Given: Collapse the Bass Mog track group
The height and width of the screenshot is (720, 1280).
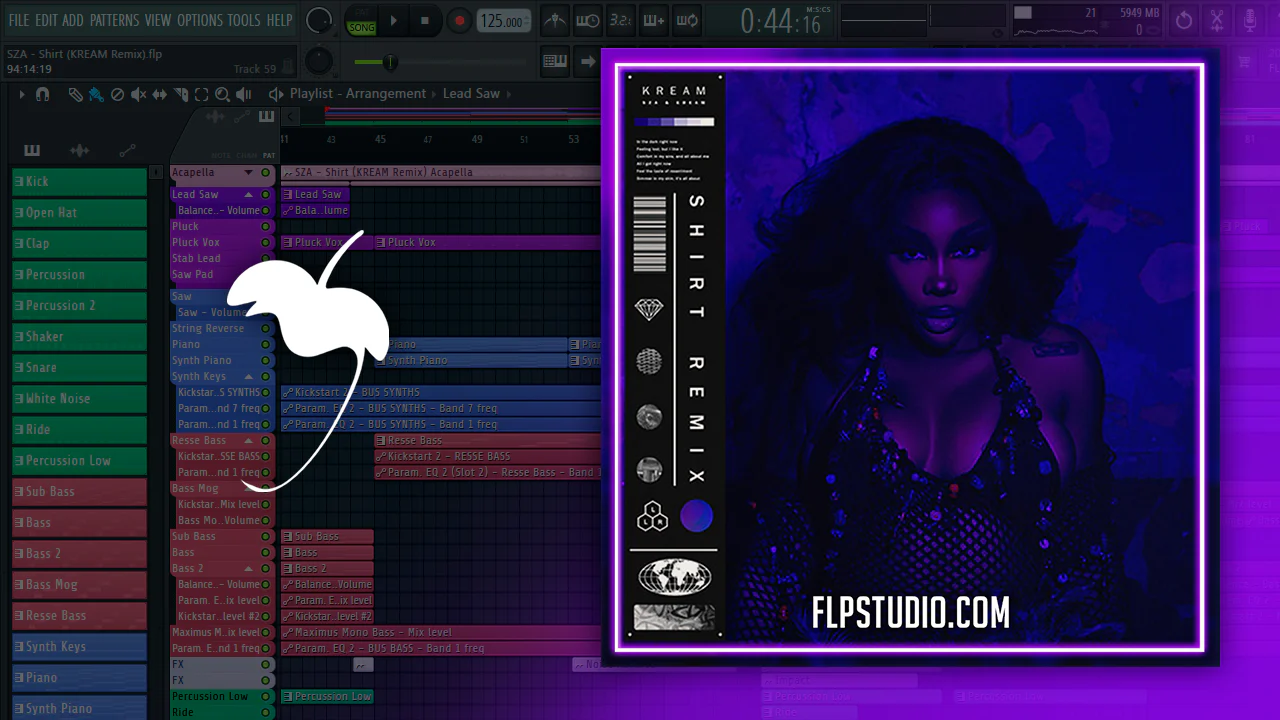Looking at the screenshot, I should [x=249, y=489].
